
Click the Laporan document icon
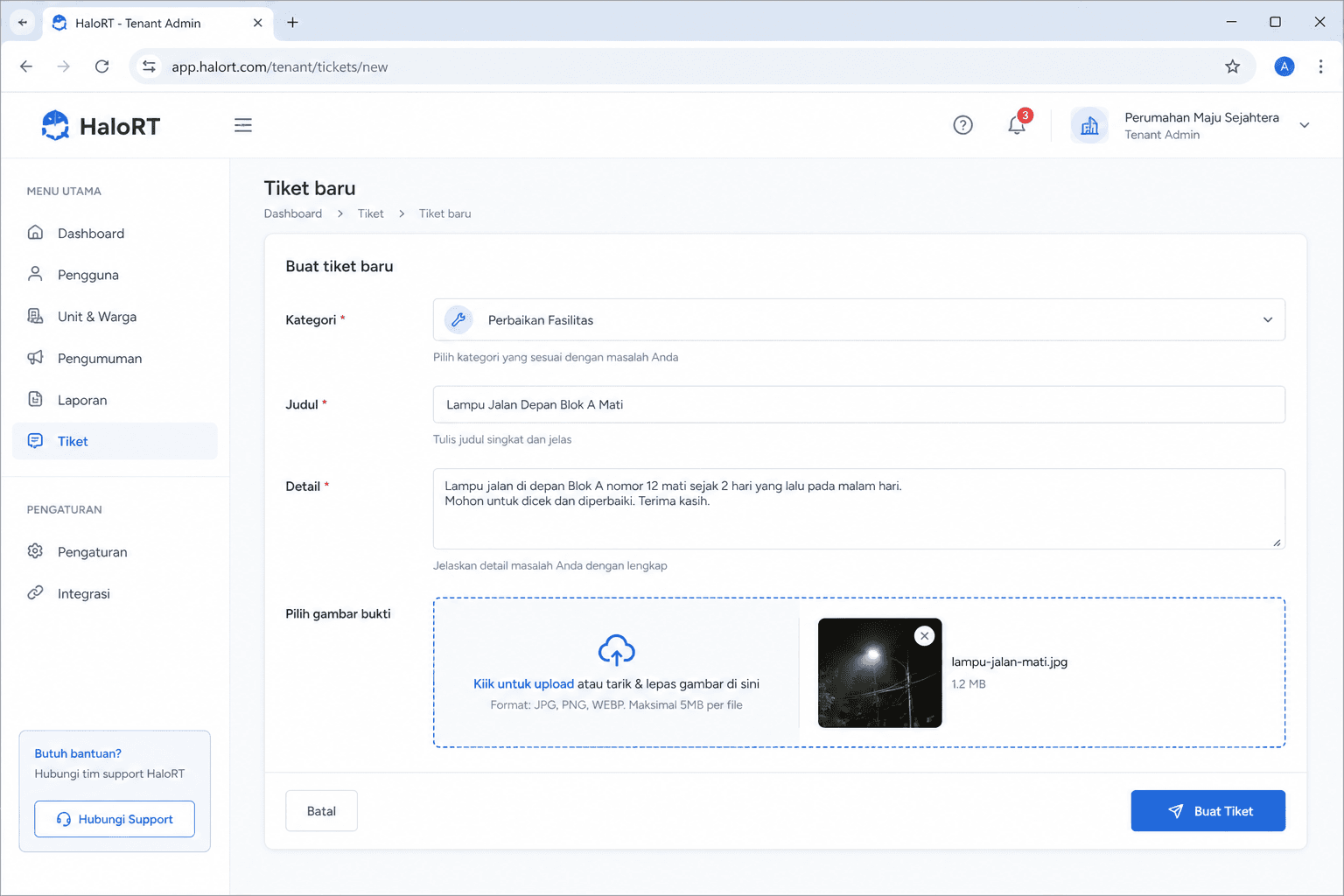tap(35, 399)
